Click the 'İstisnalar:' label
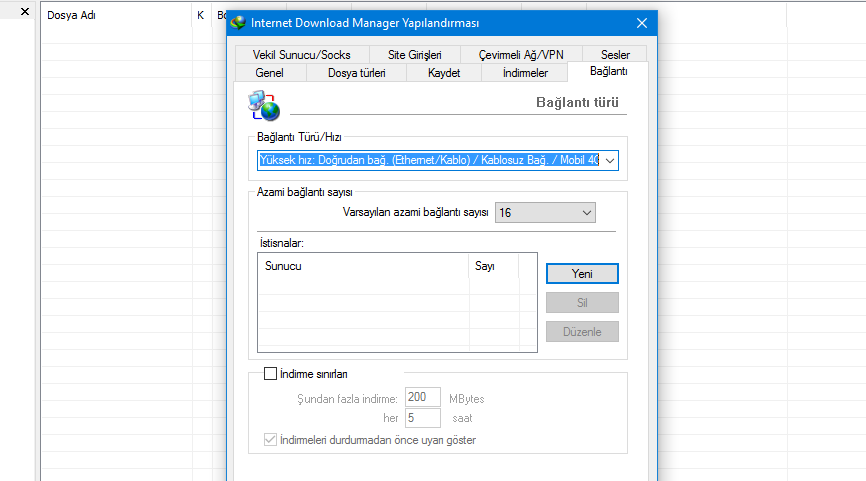The width and height of the screenshot is (866, 481). click(282, 243)
